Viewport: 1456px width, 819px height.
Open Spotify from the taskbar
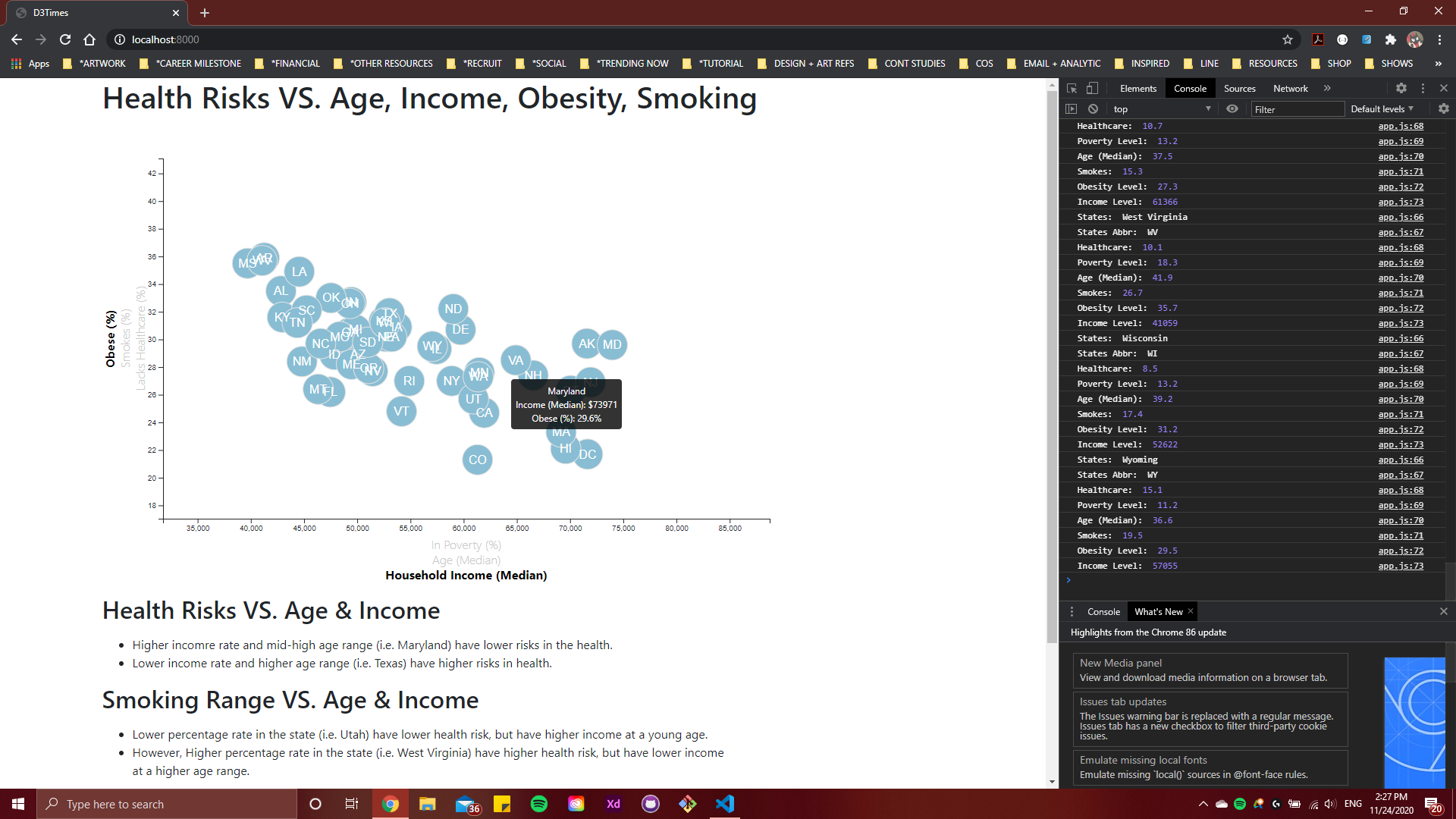click(539, 804)
